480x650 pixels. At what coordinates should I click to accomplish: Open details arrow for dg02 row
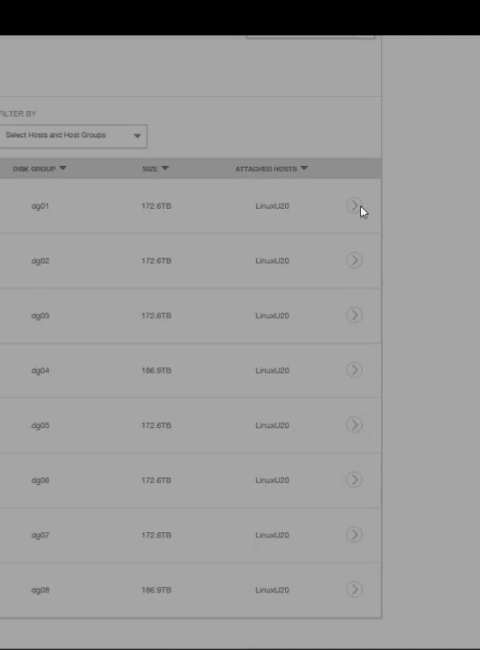(x=354, y=260)
